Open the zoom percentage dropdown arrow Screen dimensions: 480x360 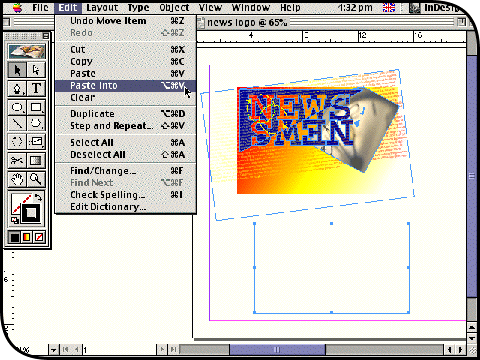click(x=53, y=350)
